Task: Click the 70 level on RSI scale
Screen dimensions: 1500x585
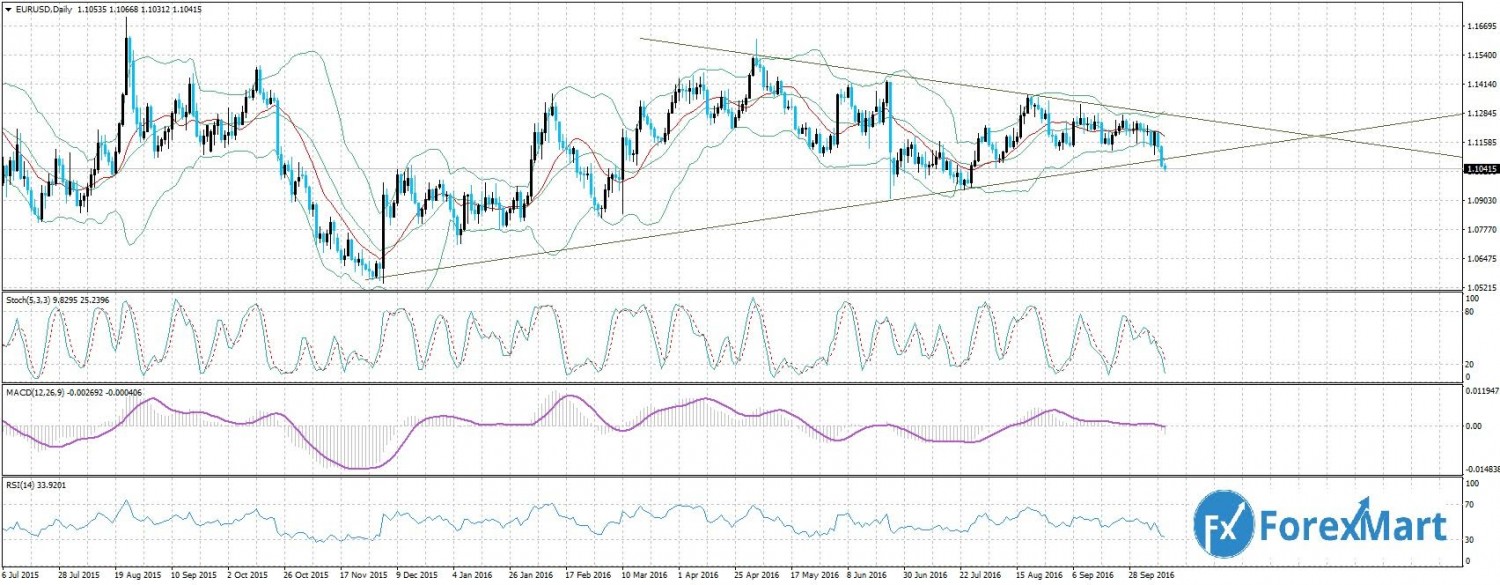Action: pyautogui.click(x=1469, y=506)
